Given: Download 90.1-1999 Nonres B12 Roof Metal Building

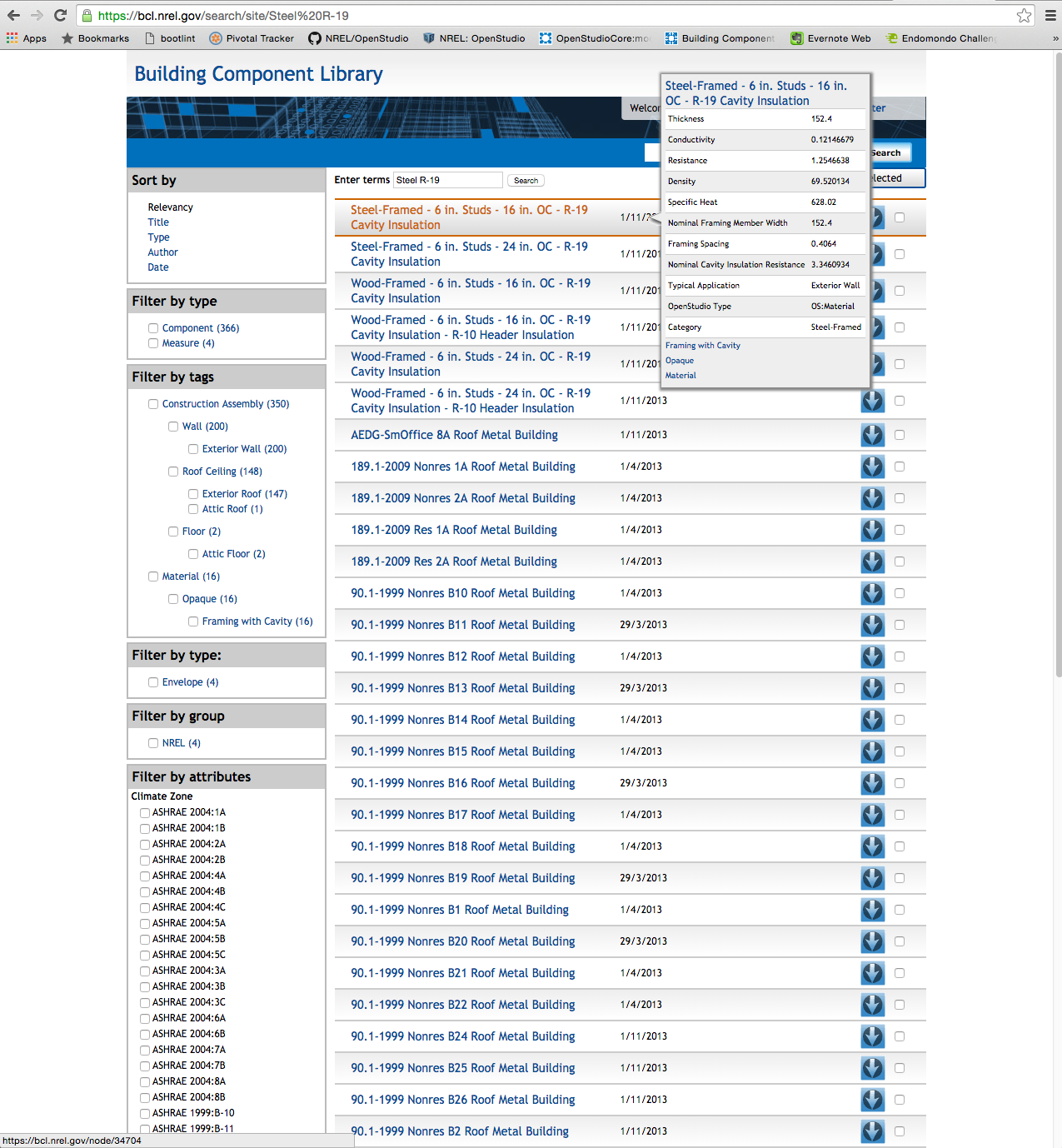Looking at the screenshot, I should (x=872, y=656).
